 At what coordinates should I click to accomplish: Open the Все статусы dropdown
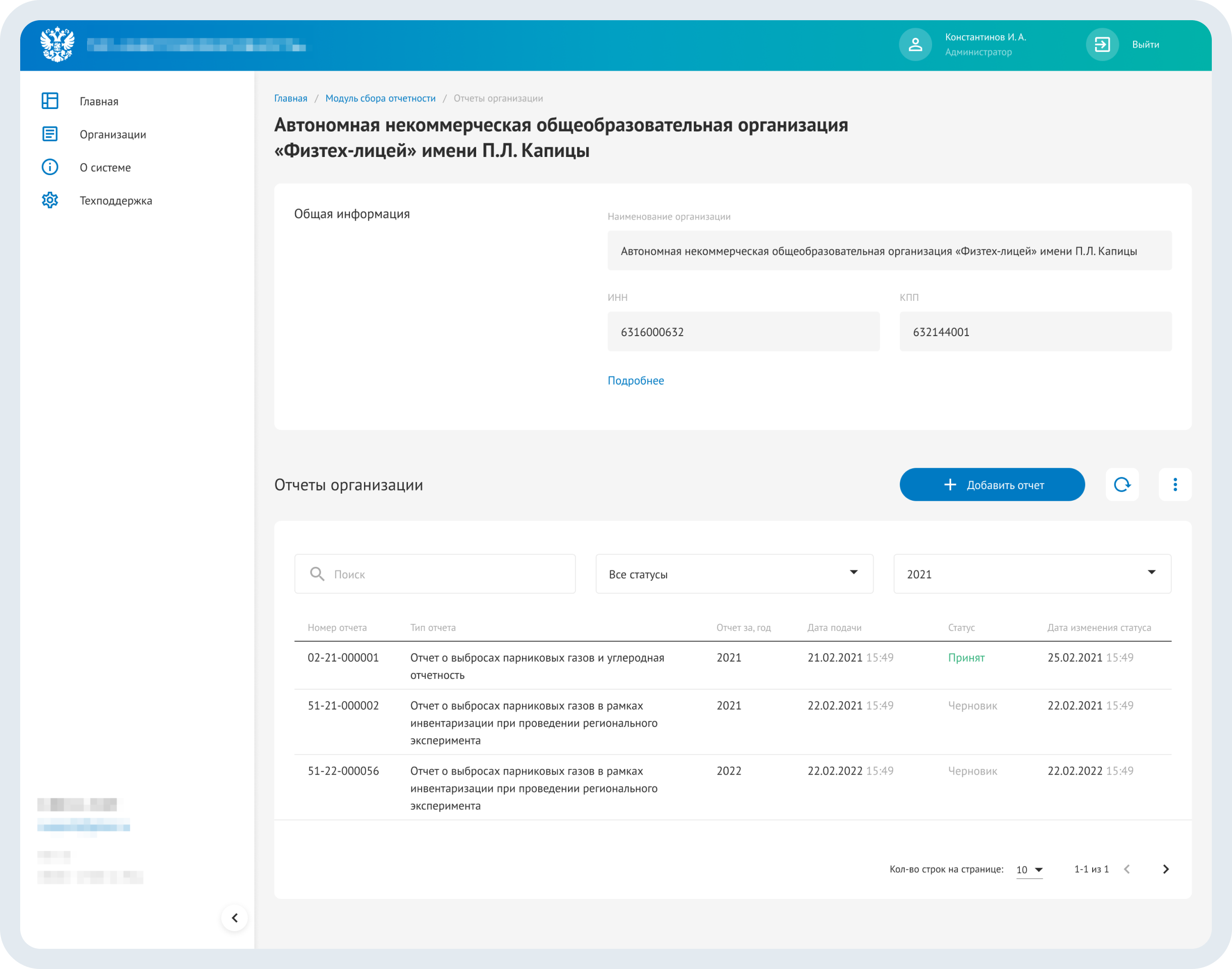(x=734, y=574)
